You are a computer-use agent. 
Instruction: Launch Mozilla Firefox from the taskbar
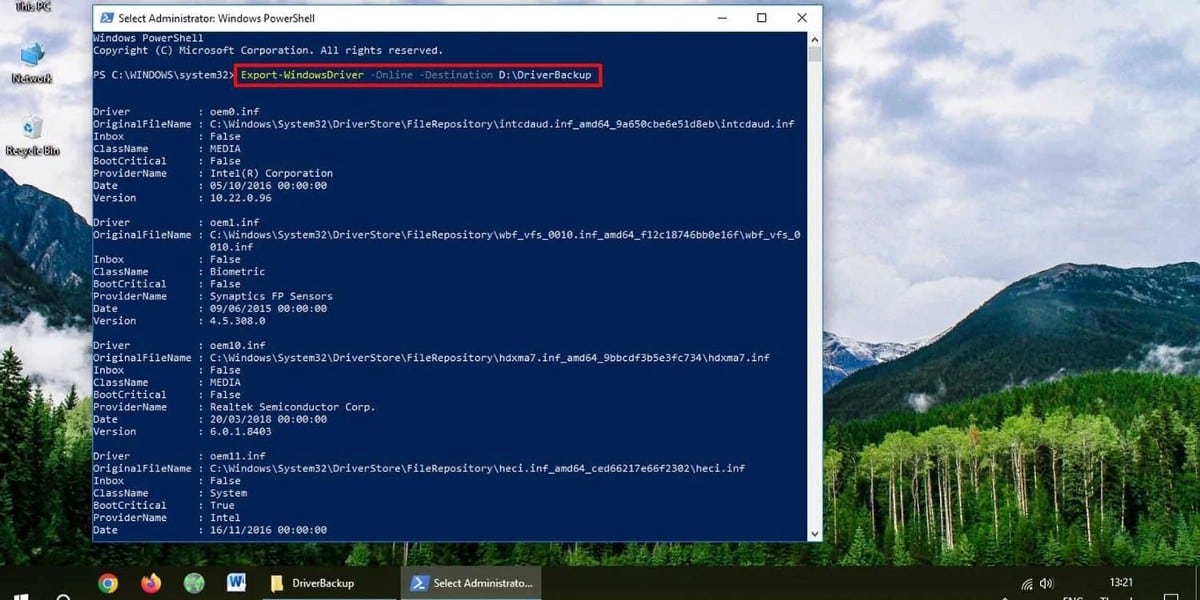point(150,582)
